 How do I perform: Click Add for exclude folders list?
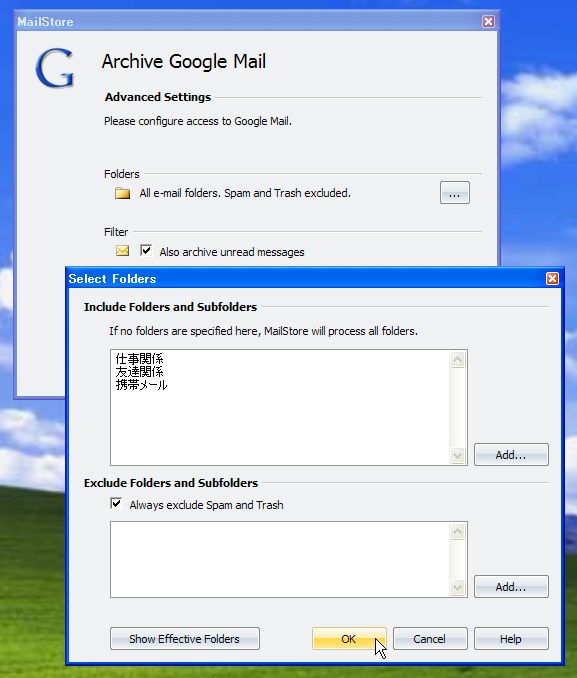pyautogui.click(x=511, y=587)
